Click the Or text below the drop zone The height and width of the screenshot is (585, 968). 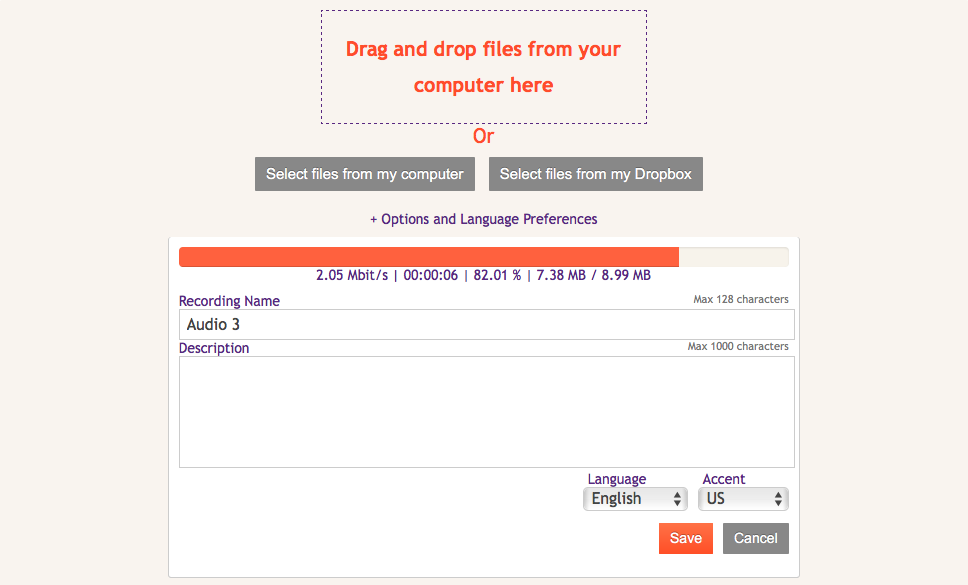[483, 136]
